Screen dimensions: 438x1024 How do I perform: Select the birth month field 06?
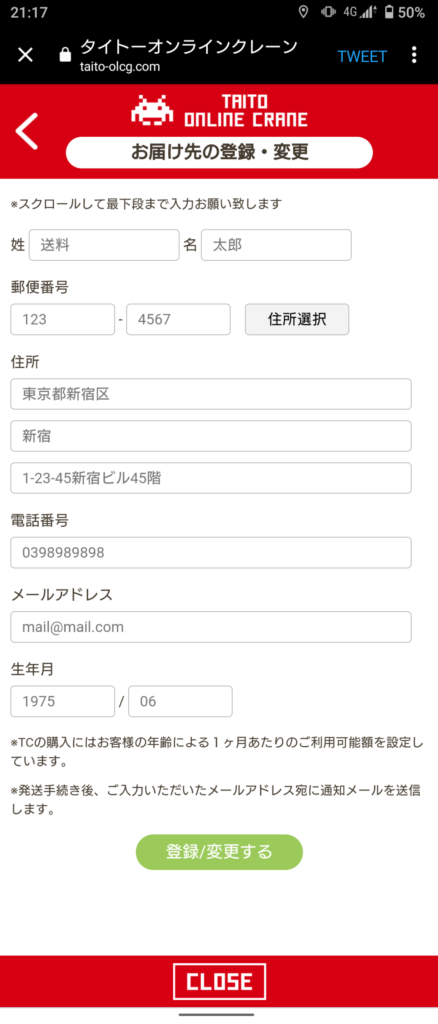(x=180, y=701)
